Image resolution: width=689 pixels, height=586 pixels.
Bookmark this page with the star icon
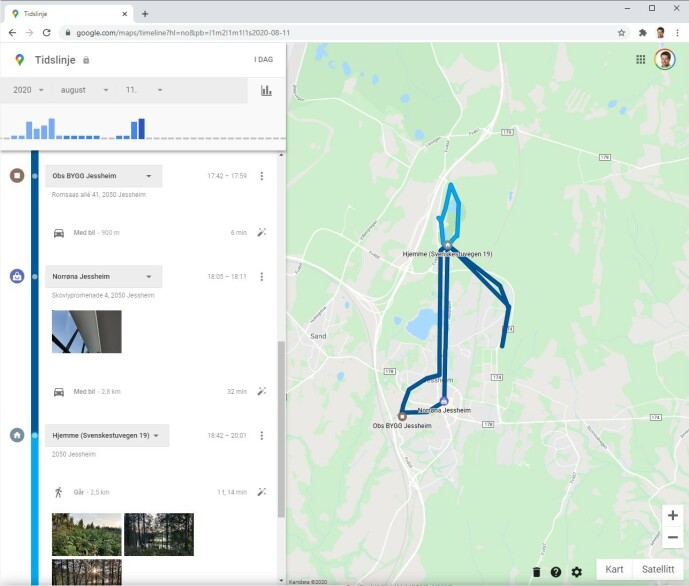point(621,33)
